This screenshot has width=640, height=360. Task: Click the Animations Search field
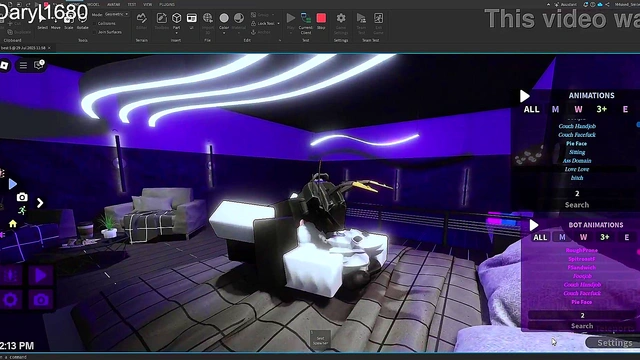coord(577,205)
